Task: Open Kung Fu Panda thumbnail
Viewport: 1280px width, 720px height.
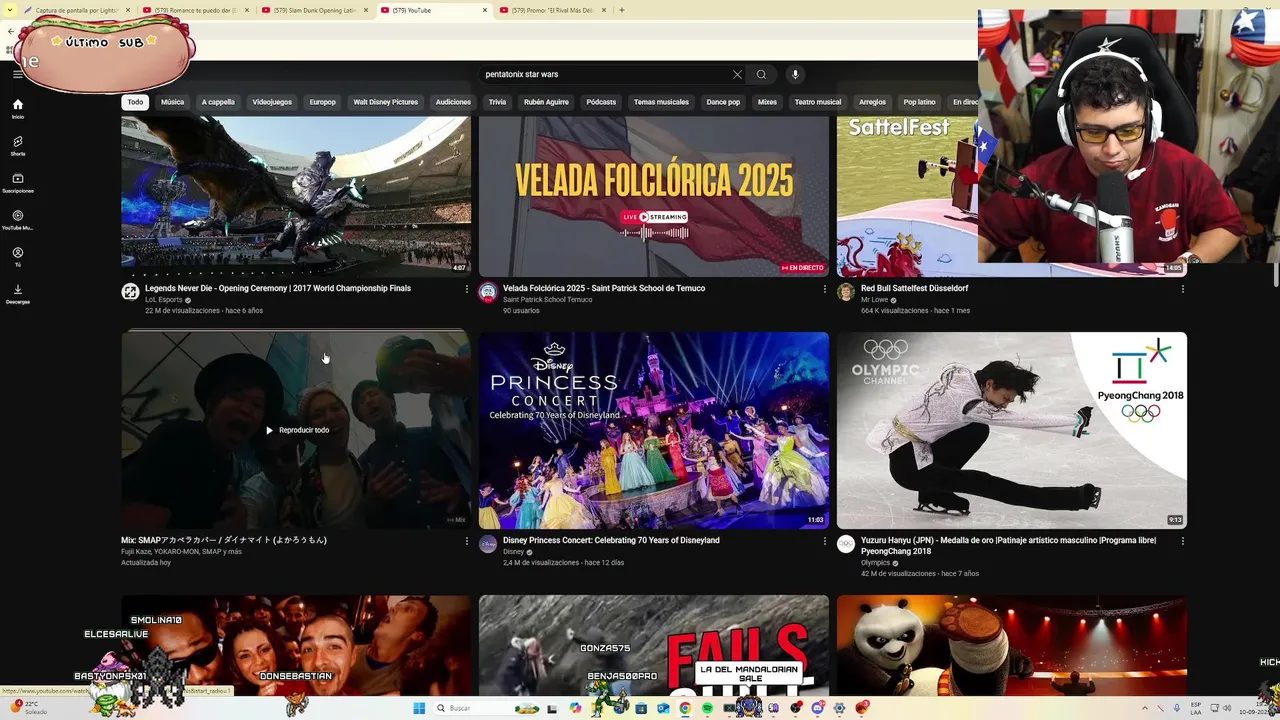Action: click(1012, 645)
